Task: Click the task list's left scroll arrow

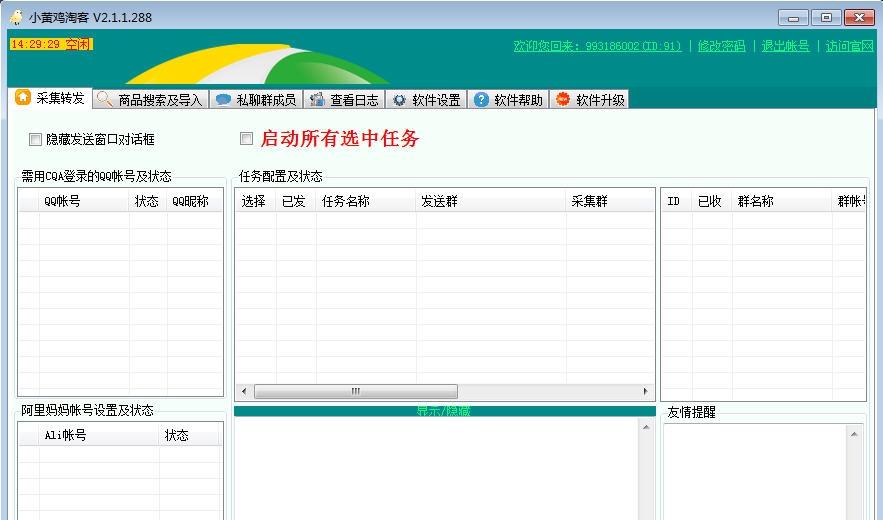Action: click(243, 391)
